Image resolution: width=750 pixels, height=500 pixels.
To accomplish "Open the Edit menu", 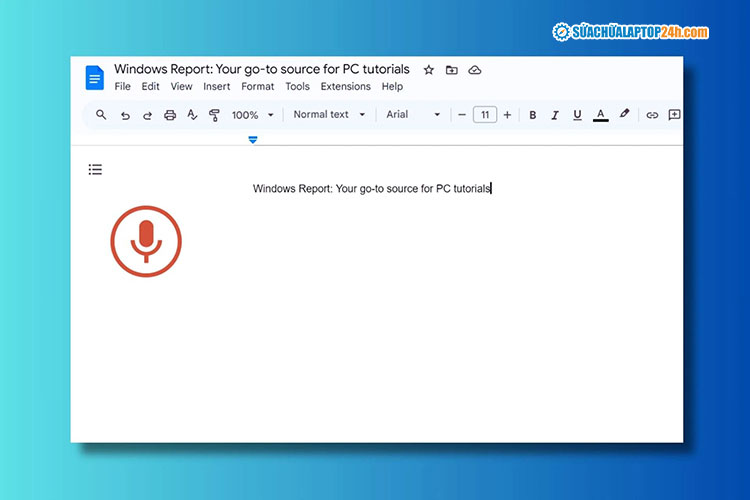I will 150,87.
